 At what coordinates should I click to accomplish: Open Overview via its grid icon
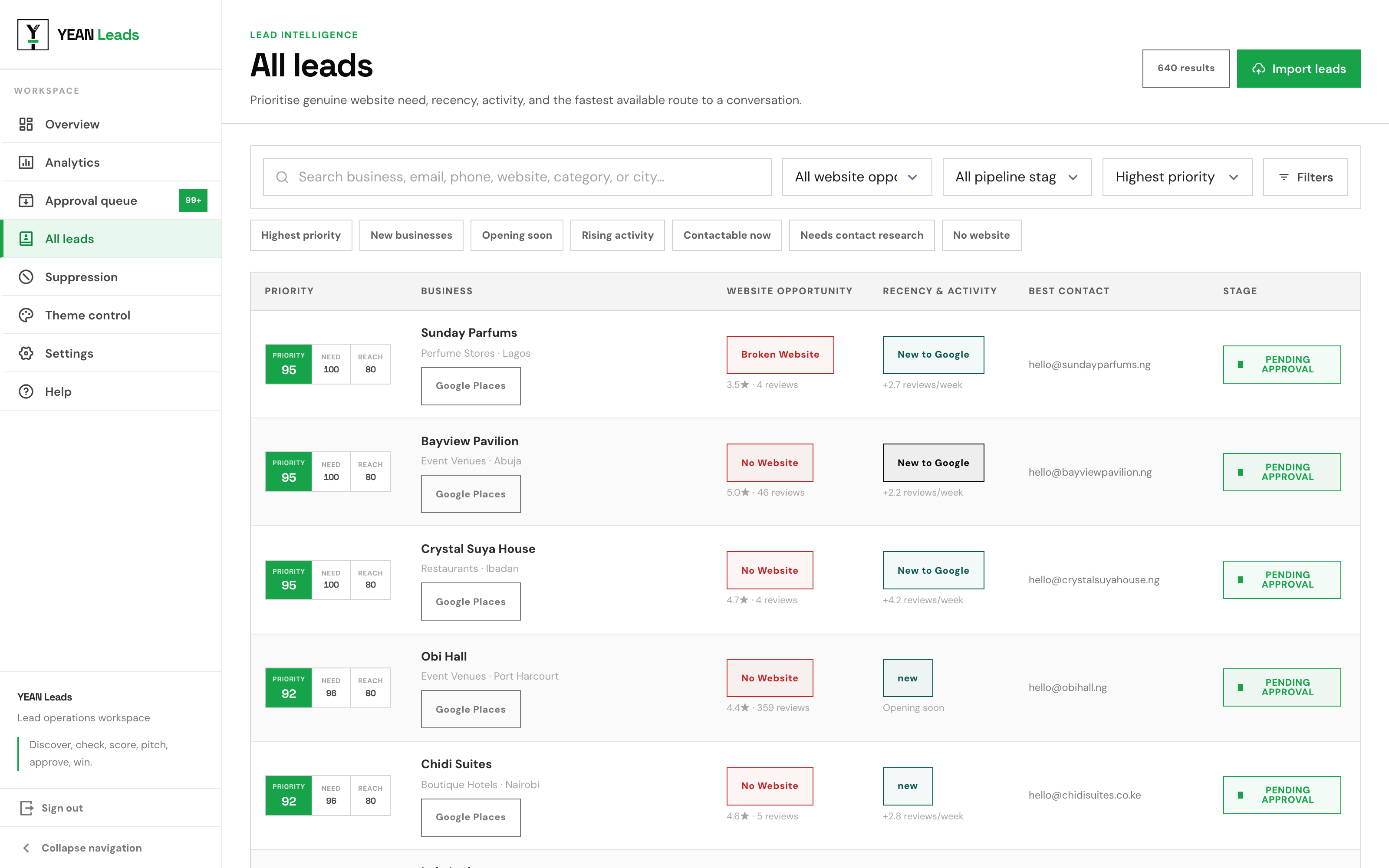[x=26, y=124]
